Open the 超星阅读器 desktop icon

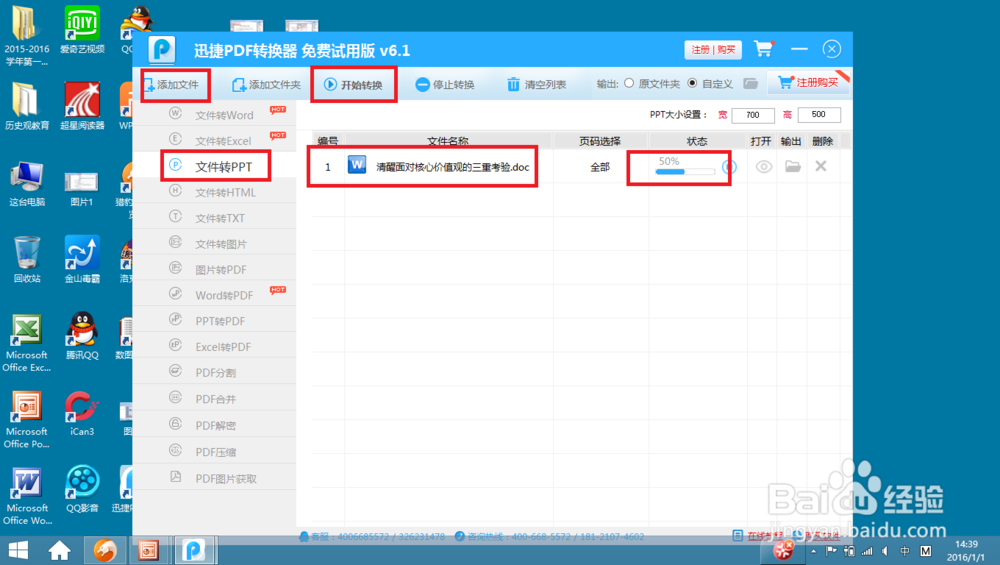82,106
